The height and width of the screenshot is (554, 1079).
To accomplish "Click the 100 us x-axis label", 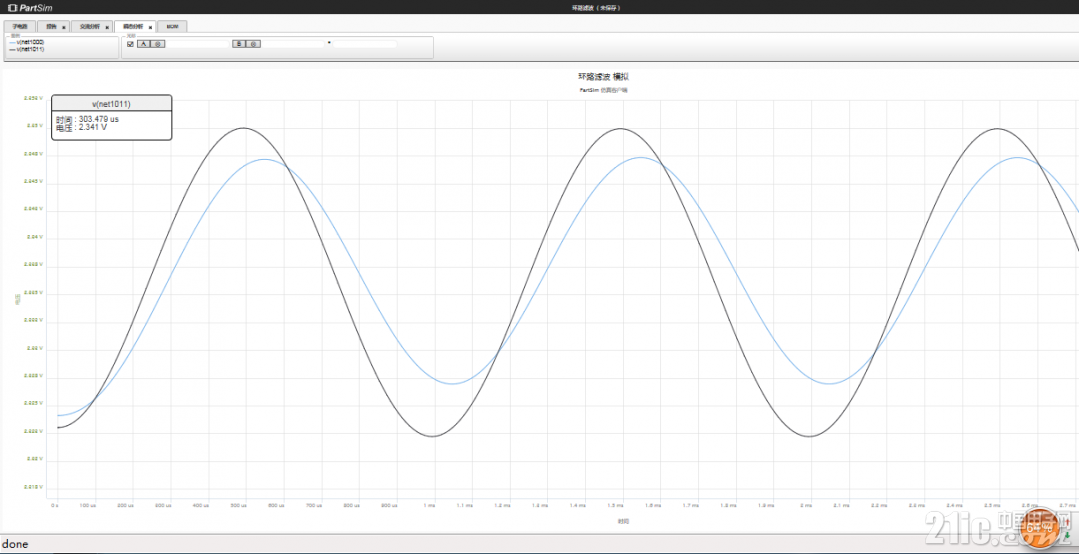I will click(87, 505).
